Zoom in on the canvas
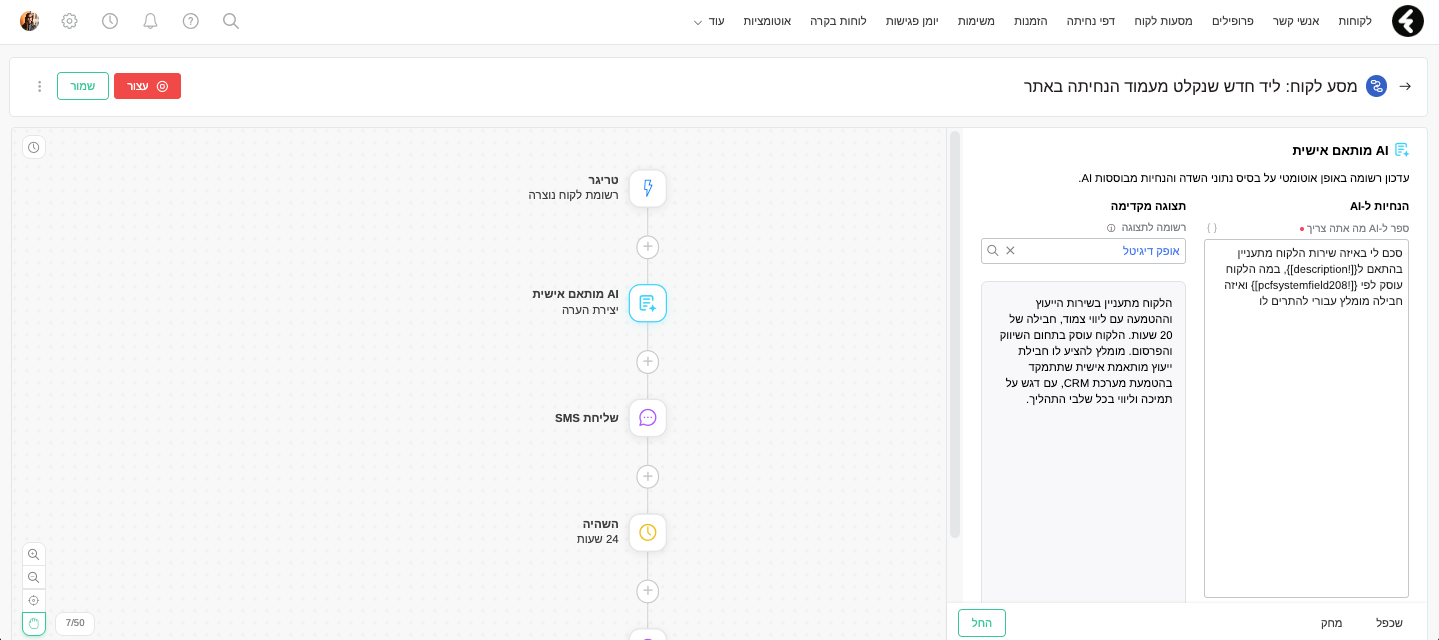1439x640 pixels. 34,555
